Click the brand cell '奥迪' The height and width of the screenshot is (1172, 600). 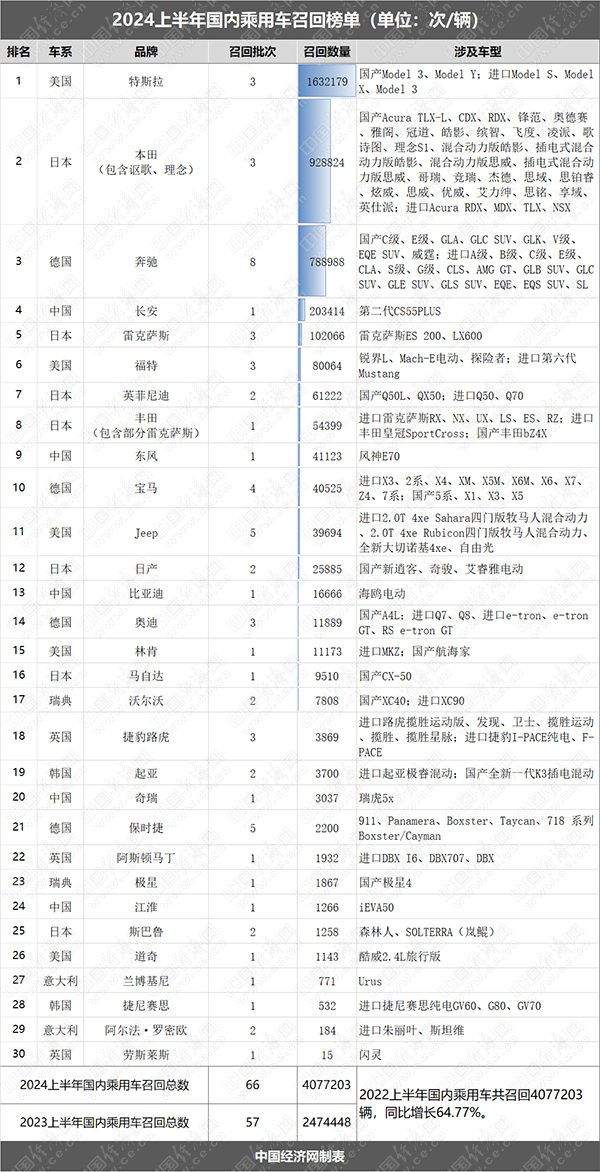point(146,622)
